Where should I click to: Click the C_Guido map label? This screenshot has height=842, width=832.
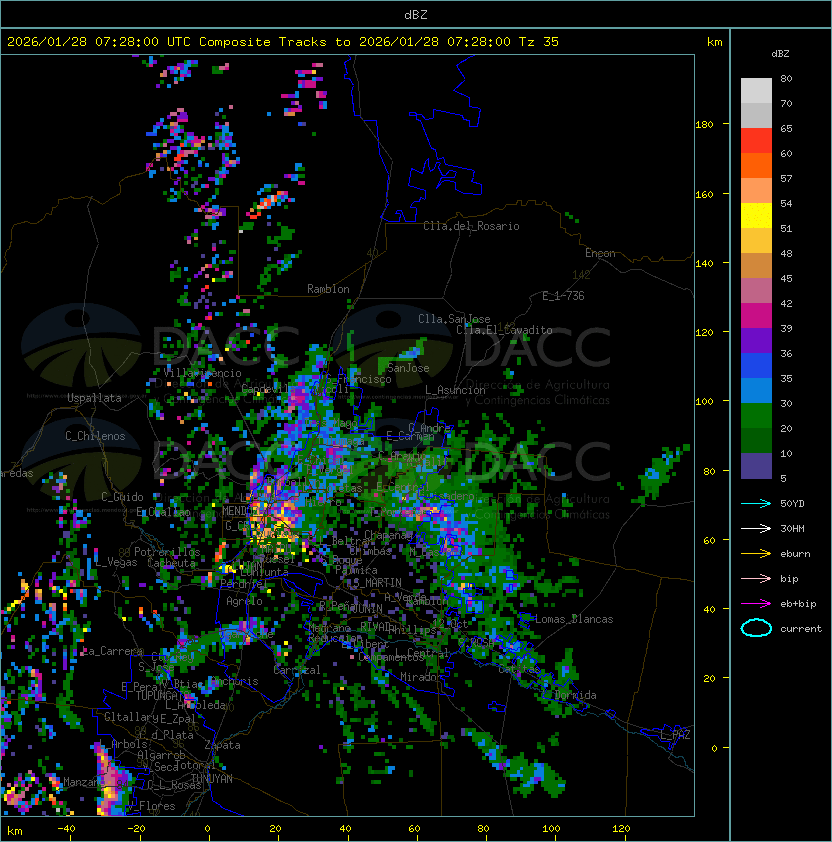tap(122, 497)
